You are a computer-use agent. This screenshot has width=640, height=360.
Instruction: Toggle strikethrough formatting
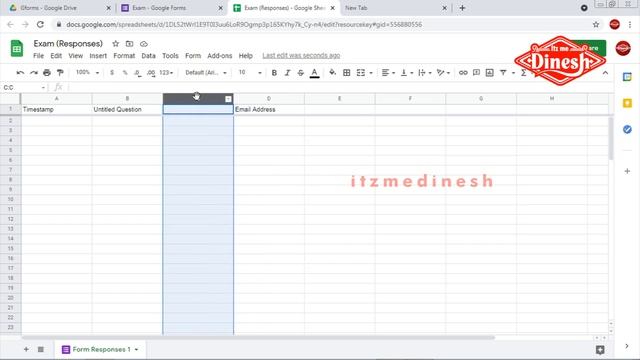coord(300,73)
